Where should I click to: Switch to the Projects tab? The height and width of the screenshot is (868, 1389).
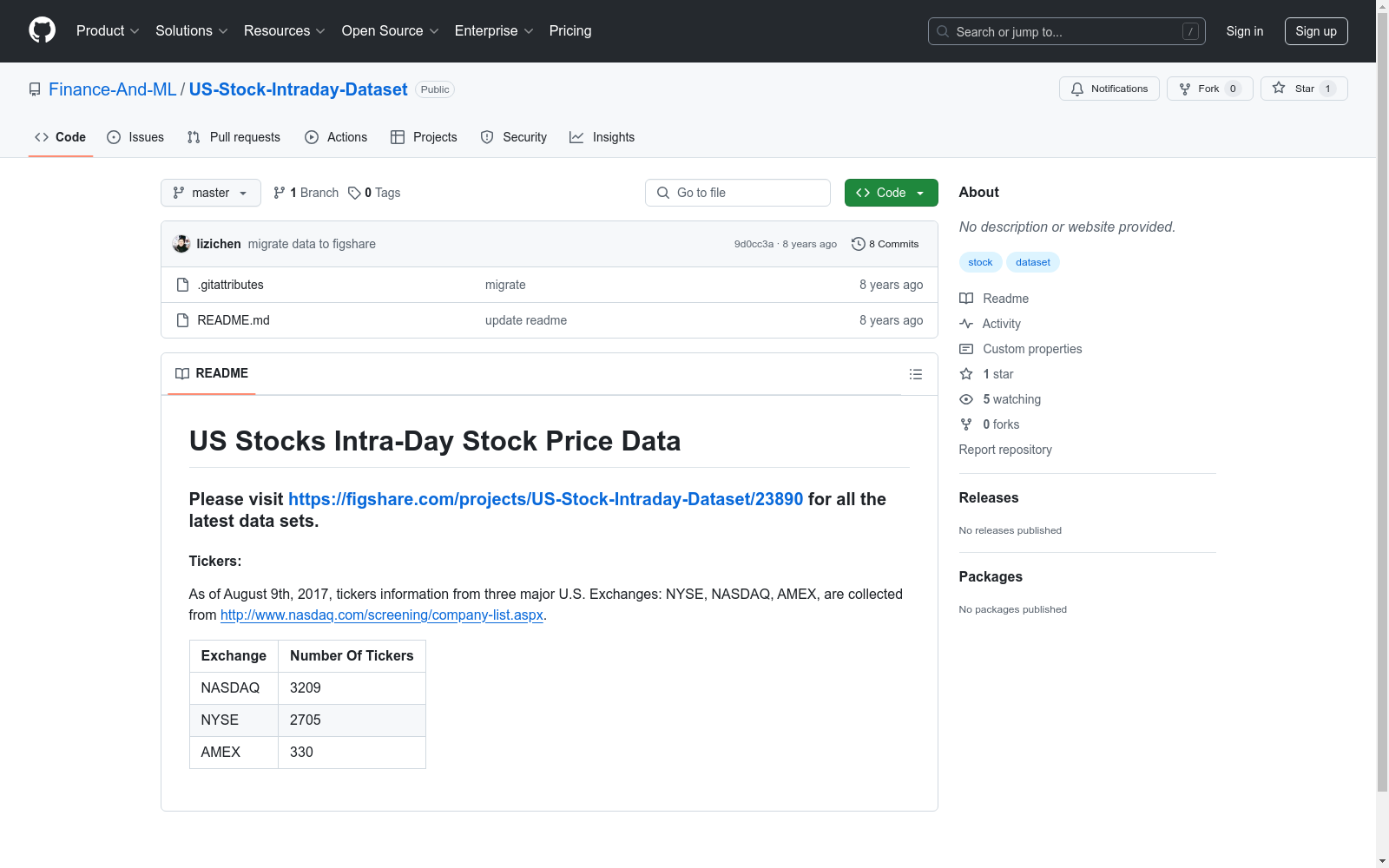pos(424,137)
